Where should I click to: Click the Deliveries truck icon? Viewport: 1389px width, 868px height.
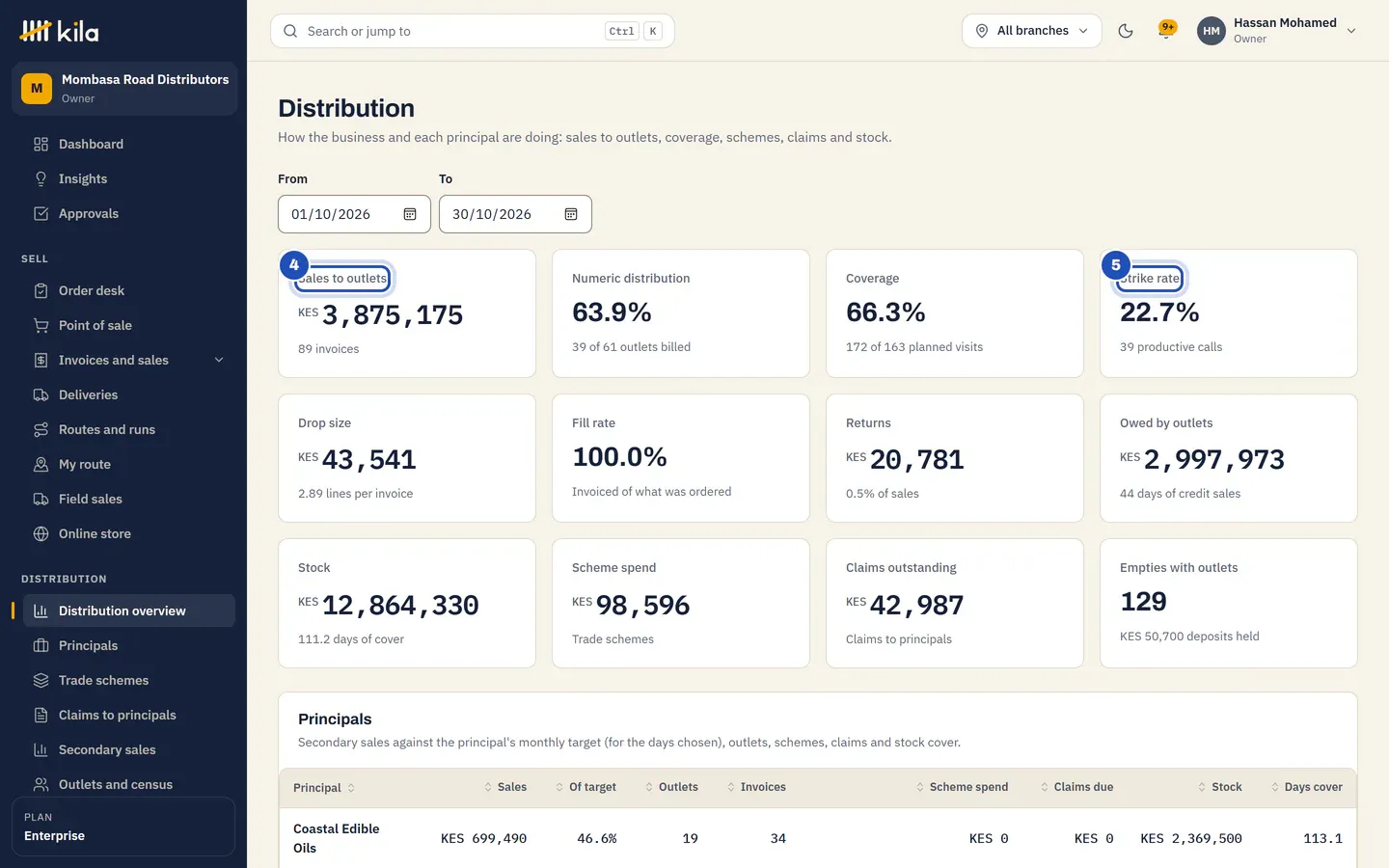click(41, 394)
